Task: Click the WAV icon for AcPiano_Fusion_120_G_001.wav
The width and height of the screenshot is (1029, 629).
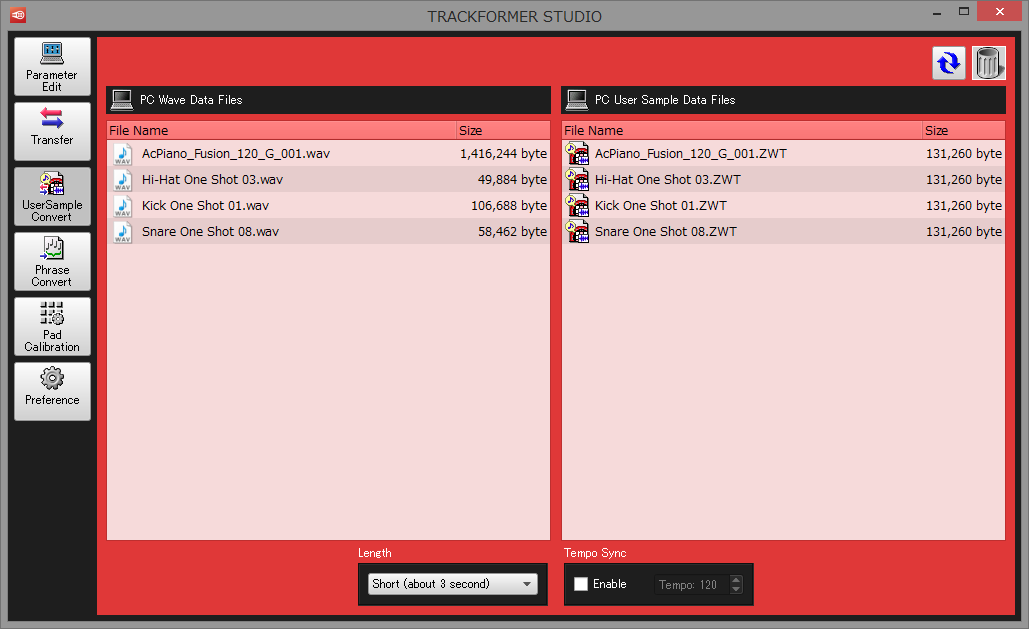Action: point(123,154)
